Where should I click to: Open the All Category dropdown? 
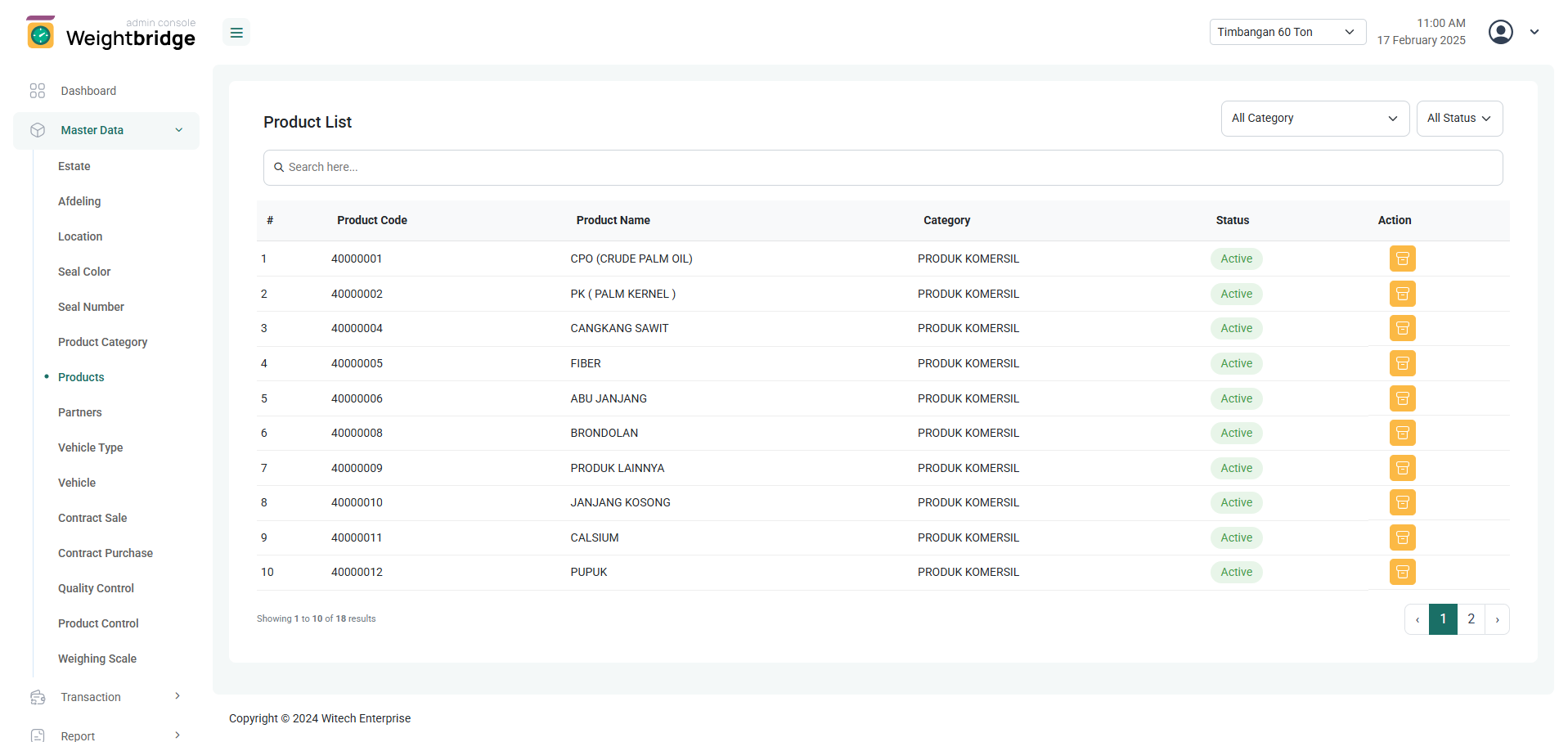pos(1314,119)
